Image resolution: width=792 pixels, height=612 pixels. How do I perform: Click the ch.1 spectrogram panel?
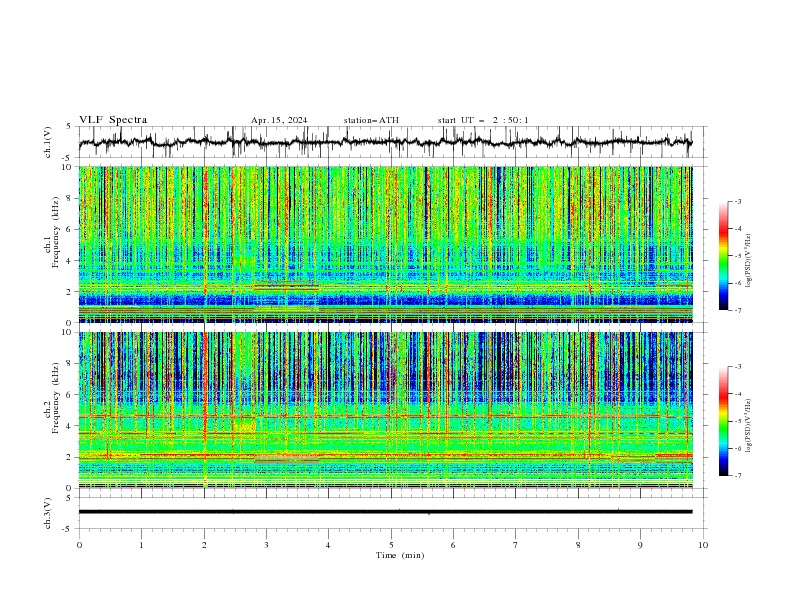385,244
